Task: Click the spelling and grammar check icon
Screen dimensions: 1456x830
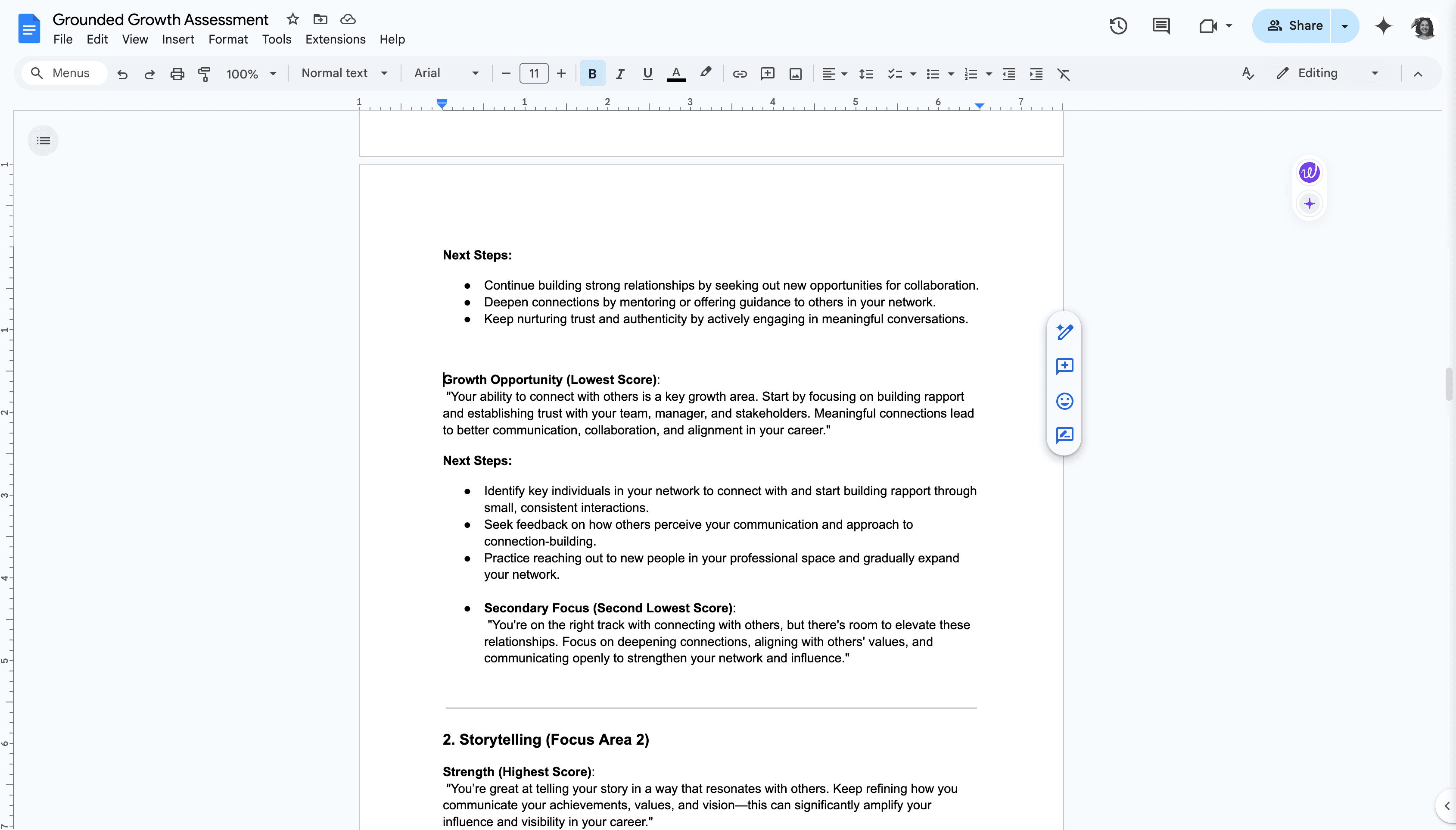Action: 1248,74
